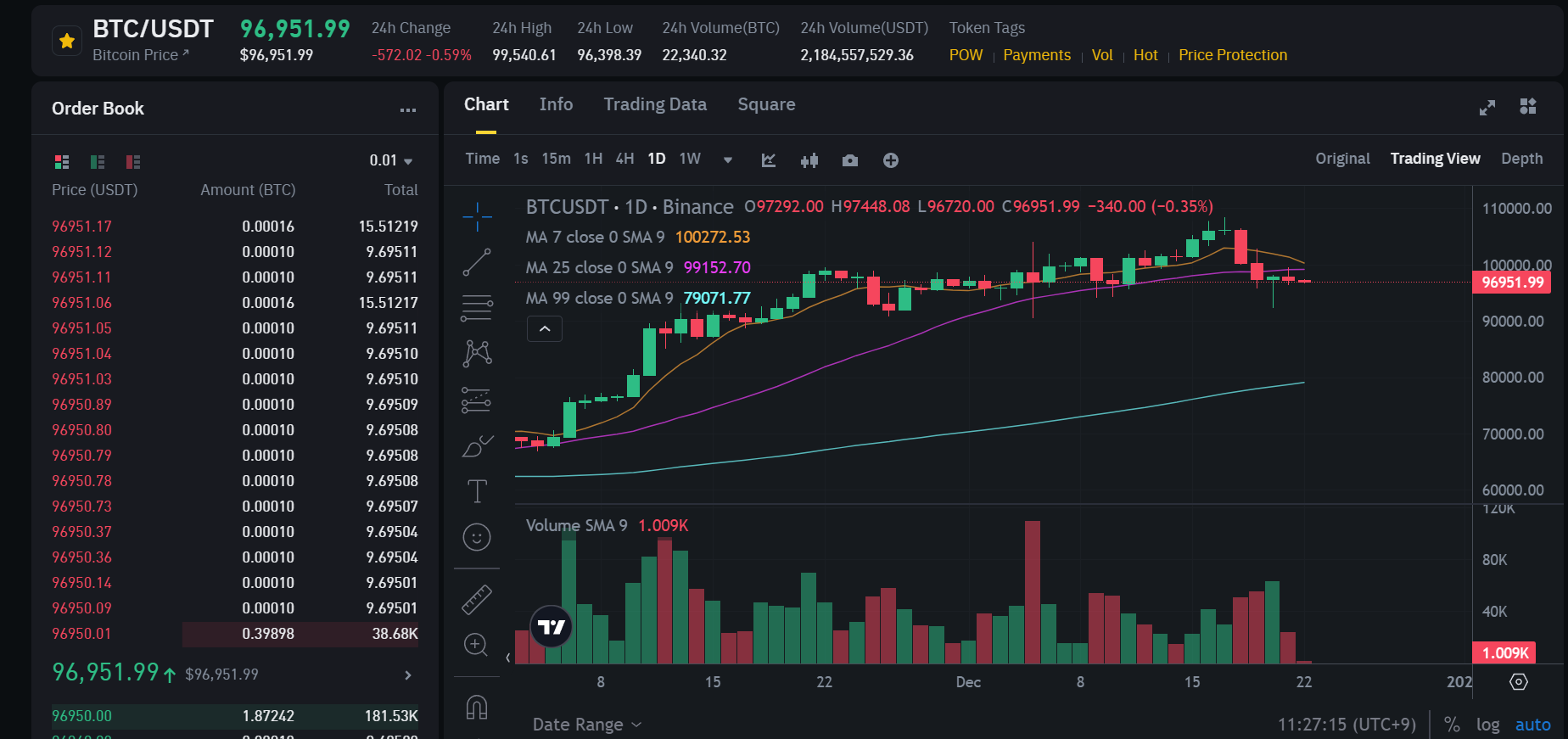Select the ruler measure tool
The width and height of the screenshot is (1568, 739).
tap(477, 599)
